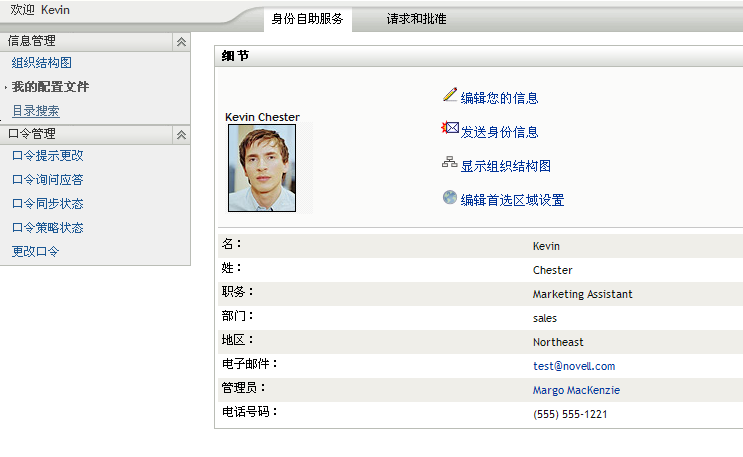
Task: Click the 职务 field label
Action: pyautogui.click(x=237, y=292)
